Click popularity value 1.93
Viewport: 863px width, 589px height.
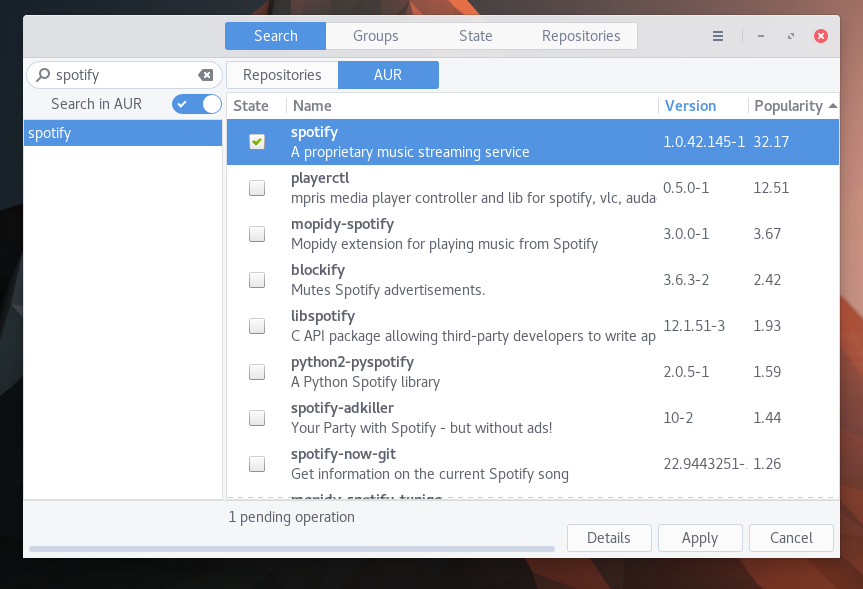point(767,326)
